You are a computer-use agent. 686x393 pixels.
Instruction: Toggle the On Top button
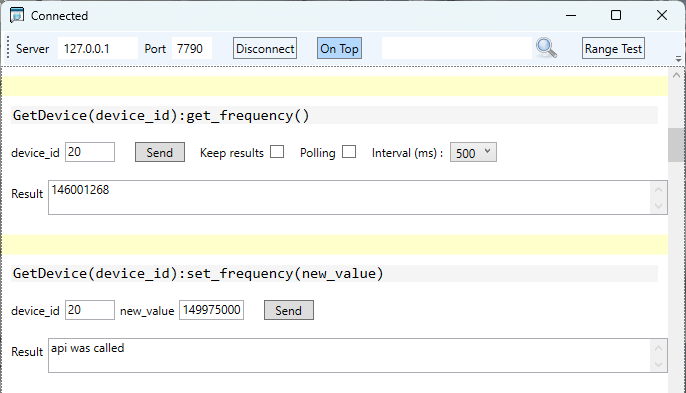click(x=339, y=48)
